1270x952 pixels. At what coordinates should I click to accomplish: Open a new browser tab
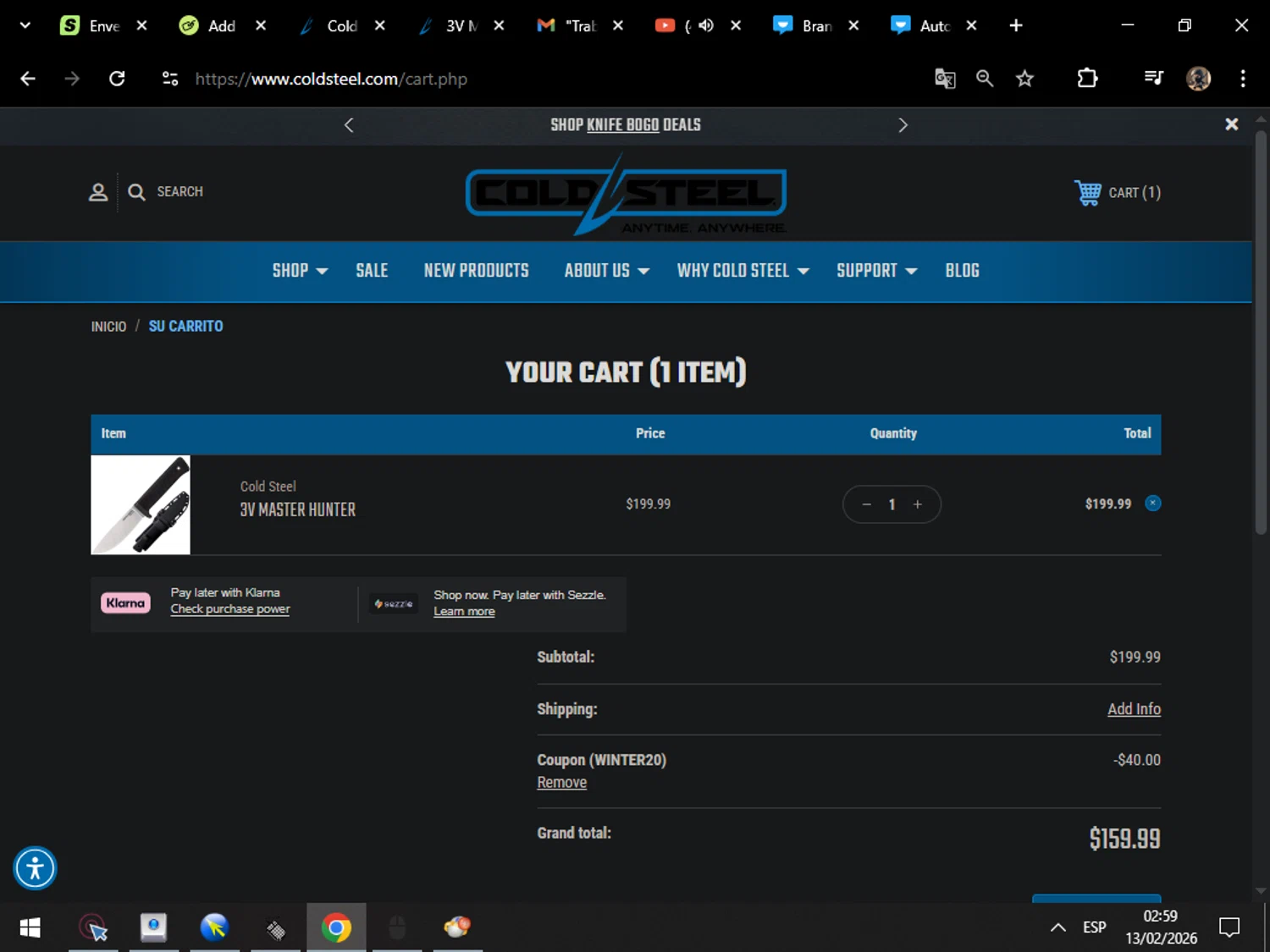point(1016,25)
